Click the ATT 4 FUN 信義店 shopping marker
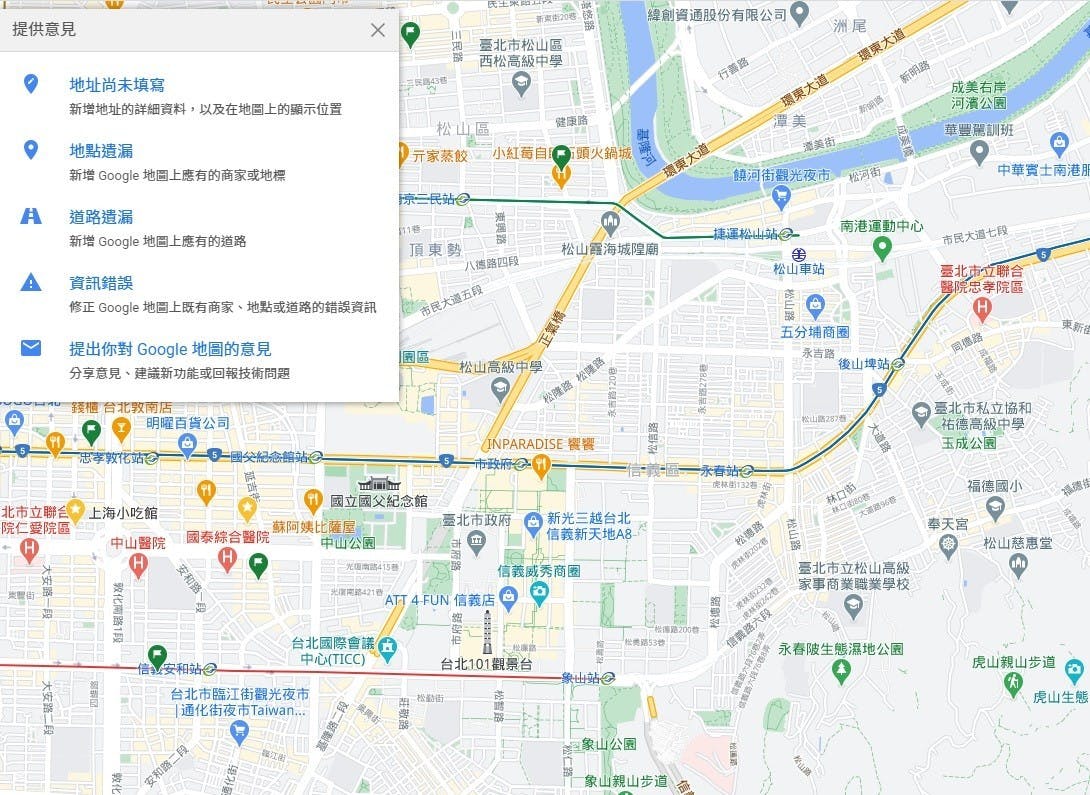1090x795 pixels. 508,598
